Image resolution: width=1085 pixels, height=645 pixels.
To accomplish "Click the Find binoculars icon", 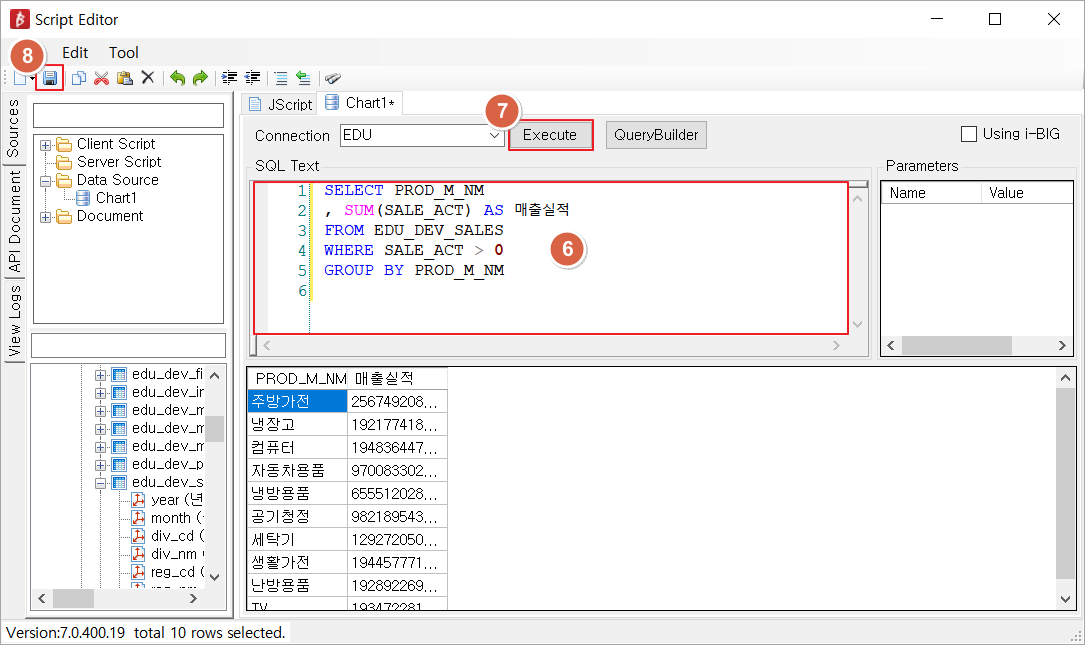I will point(333,78).
